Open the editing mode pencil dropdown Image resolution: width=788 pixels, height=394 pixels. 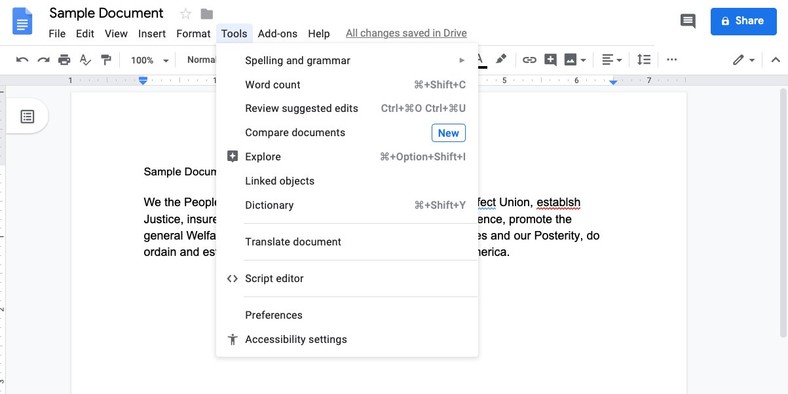(x=744, y=60)
